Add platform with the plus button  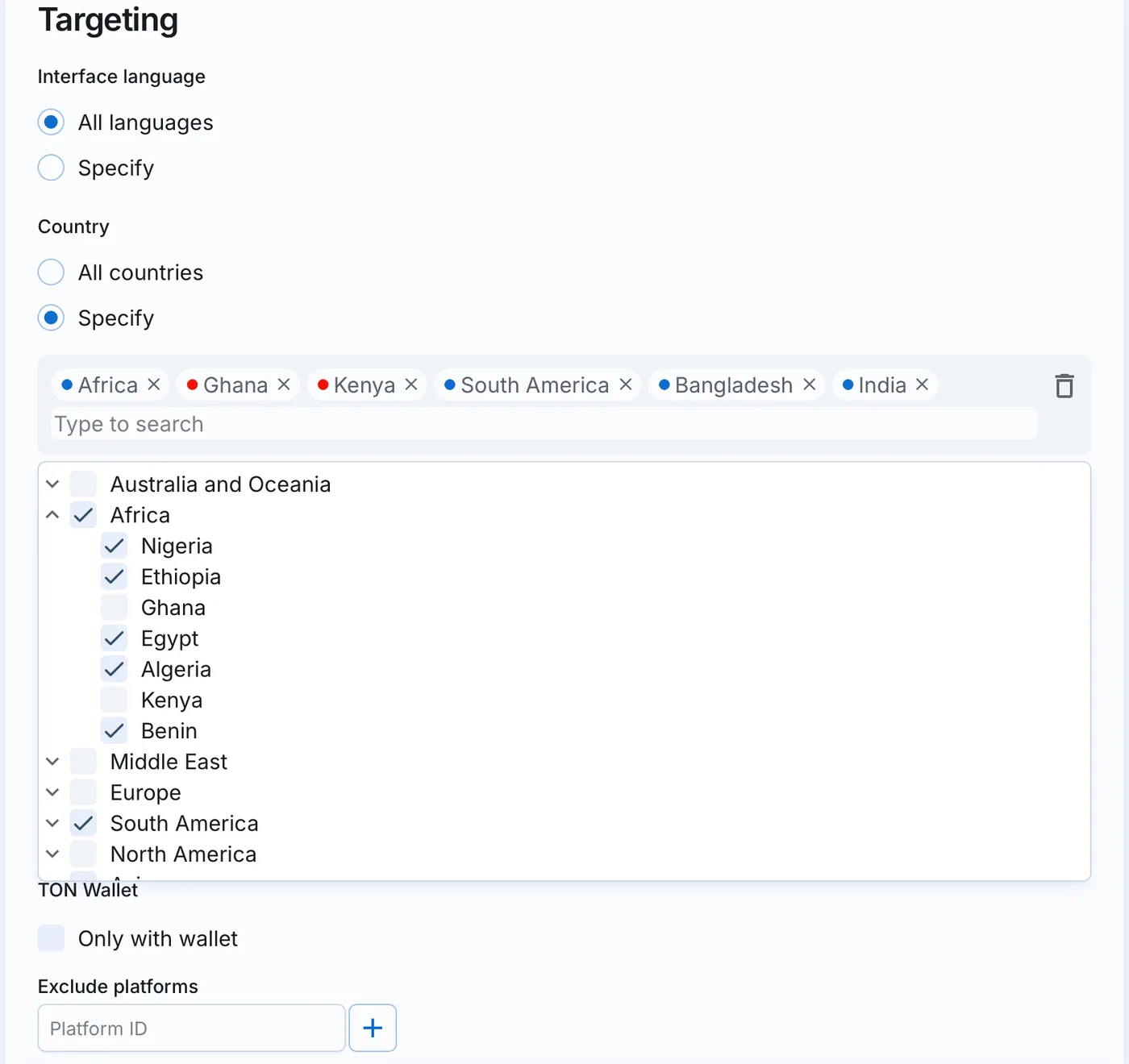(373, 1028)
